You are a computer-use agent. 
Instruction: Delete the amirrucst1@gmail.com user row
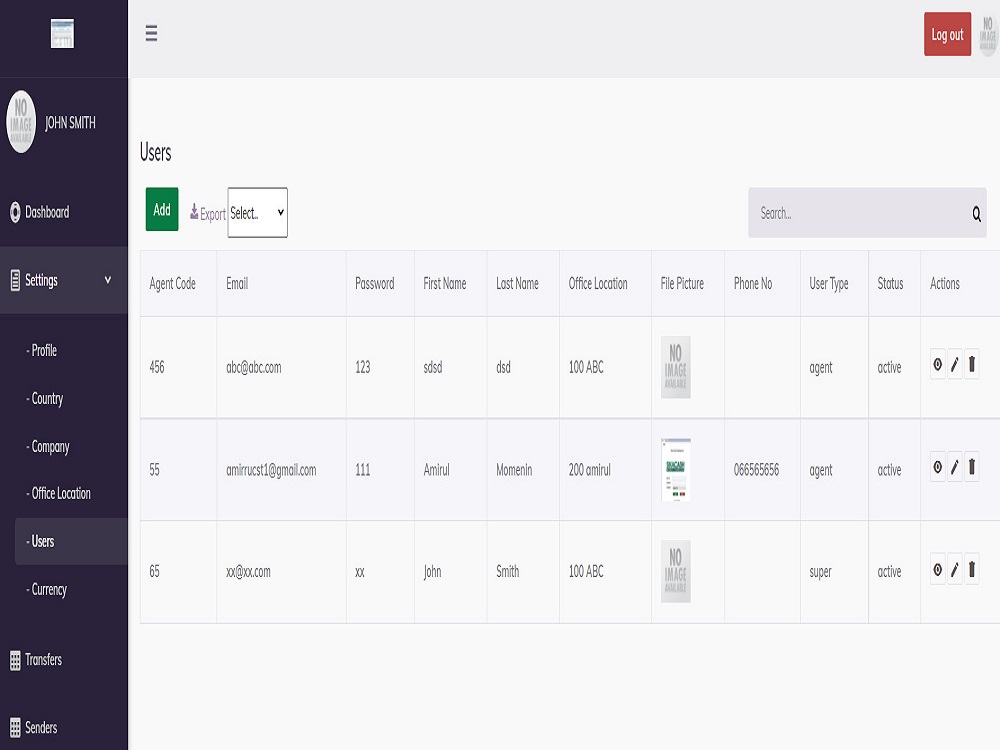[972, 467]
